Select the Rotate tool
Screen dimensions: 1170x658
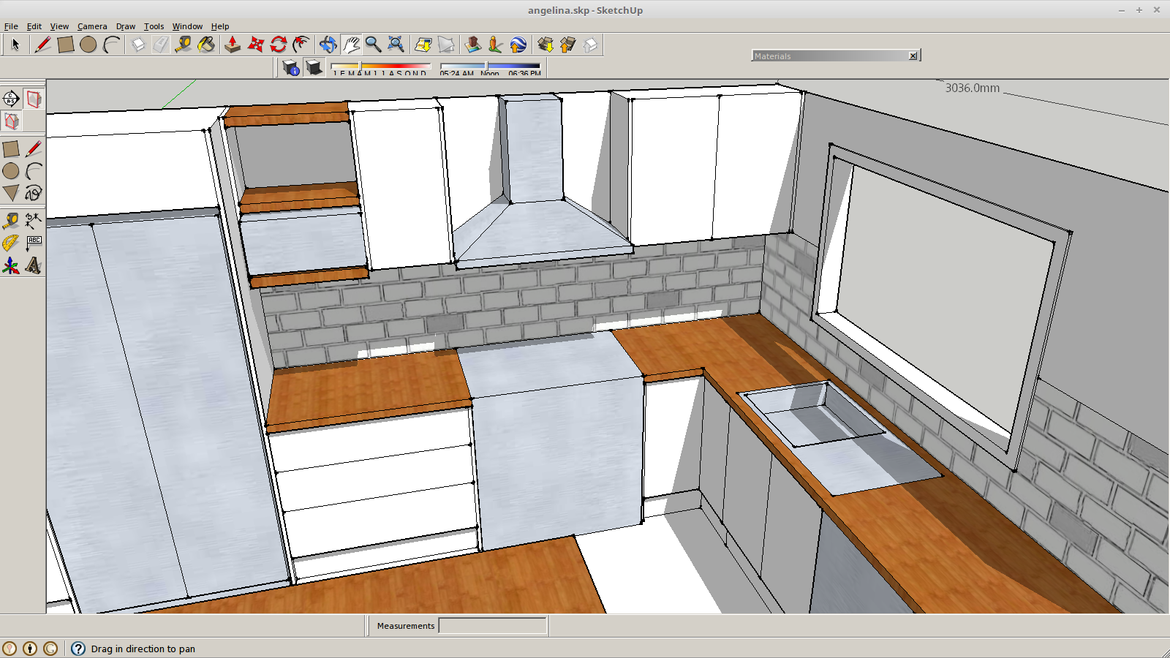[278, 44]
